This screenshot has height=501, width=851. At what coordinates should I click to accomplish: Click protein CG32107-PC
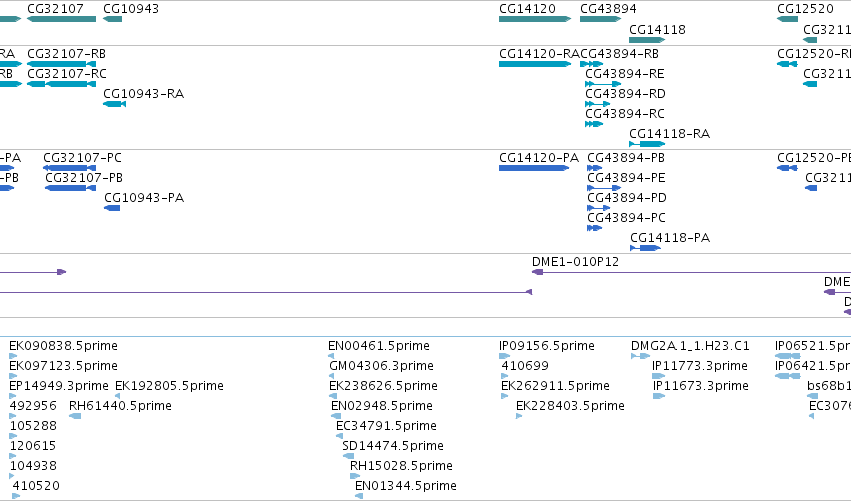(69, 168)
